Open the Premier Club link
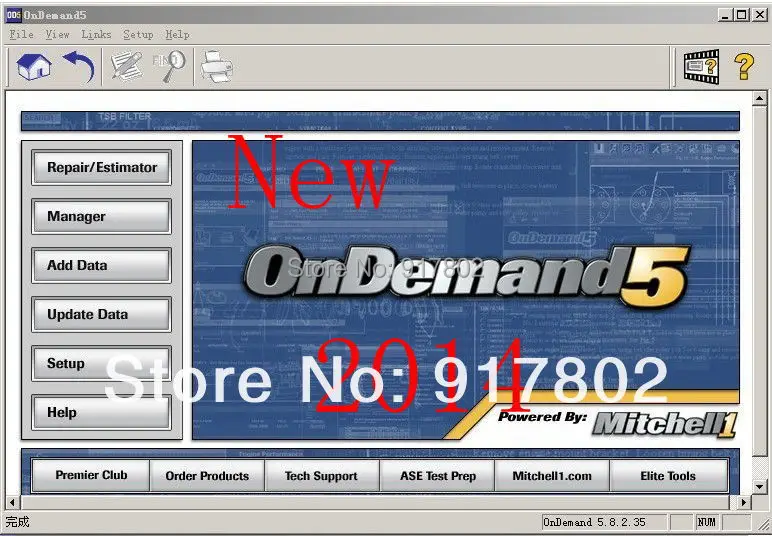 coord(91,475)
